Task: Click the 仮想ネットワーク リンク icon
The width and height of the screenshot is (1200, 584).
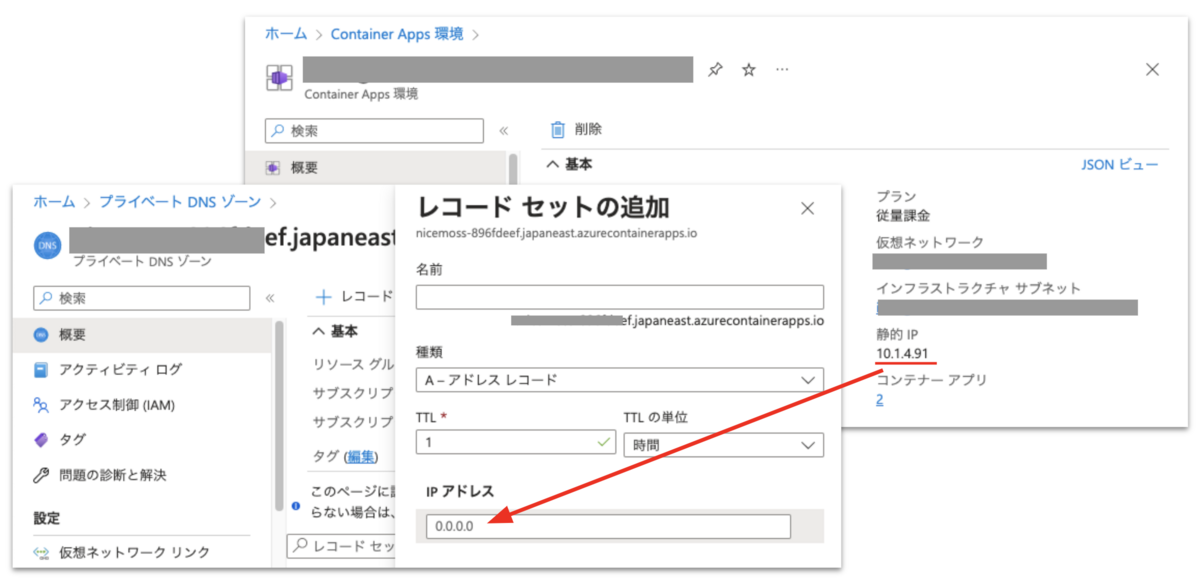Action: point(41,552)
